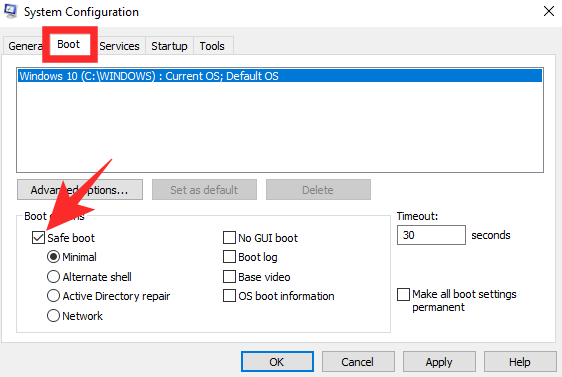Viewport: 562px width, 377px height.
Task: Choose the Network safe boot option
Action: coord(53,316)
